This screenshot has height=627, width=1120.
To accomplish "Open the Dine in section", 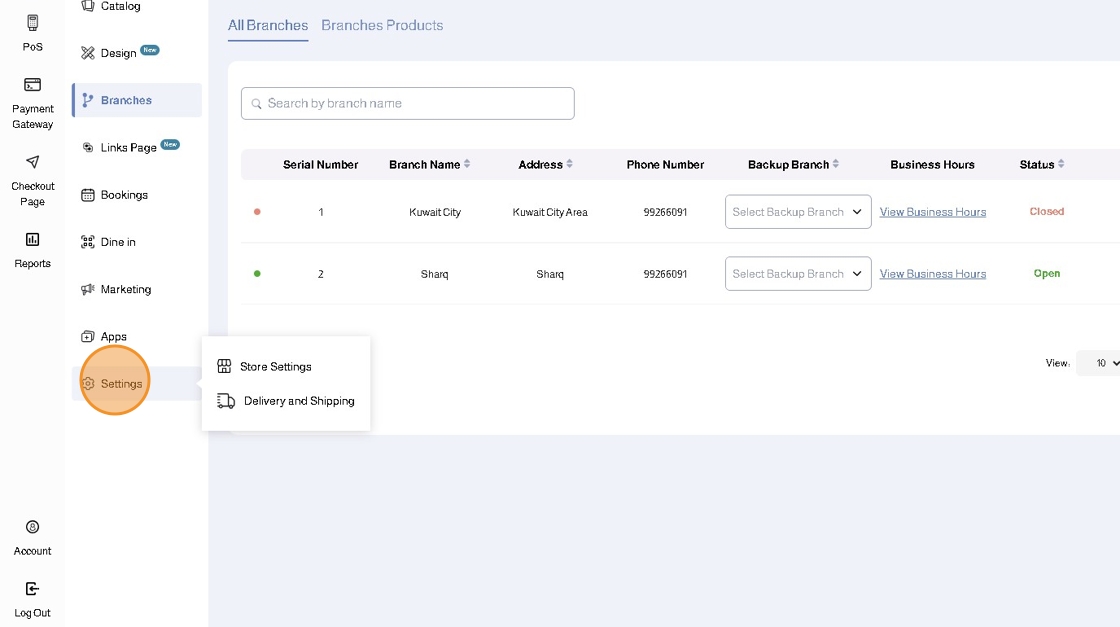I will 118,242.
